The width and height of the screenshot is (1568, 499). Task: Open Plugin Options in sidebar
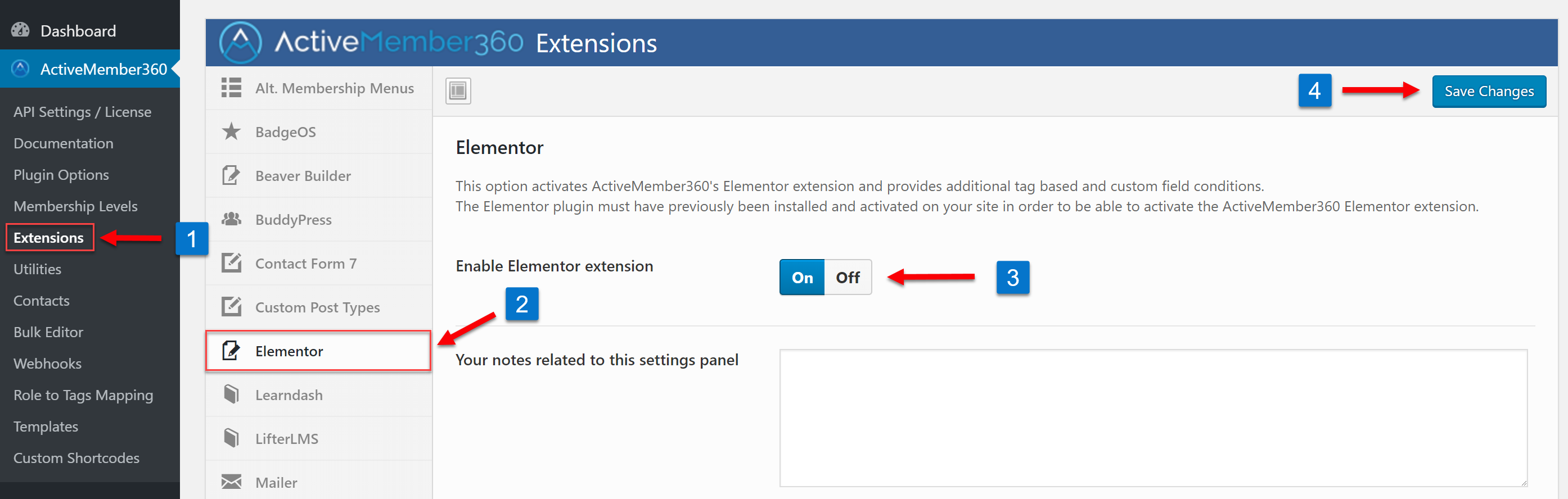click(x=61, y=175)
